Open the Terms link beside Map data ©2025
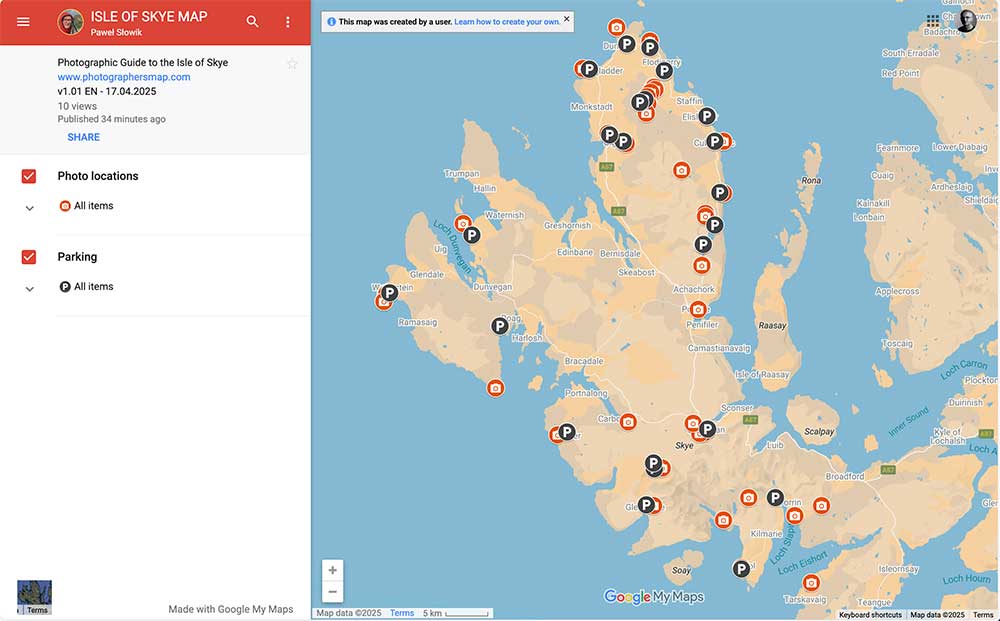Image resolution: width=1000 pixels, height=621 pixels. coord(402,613)
